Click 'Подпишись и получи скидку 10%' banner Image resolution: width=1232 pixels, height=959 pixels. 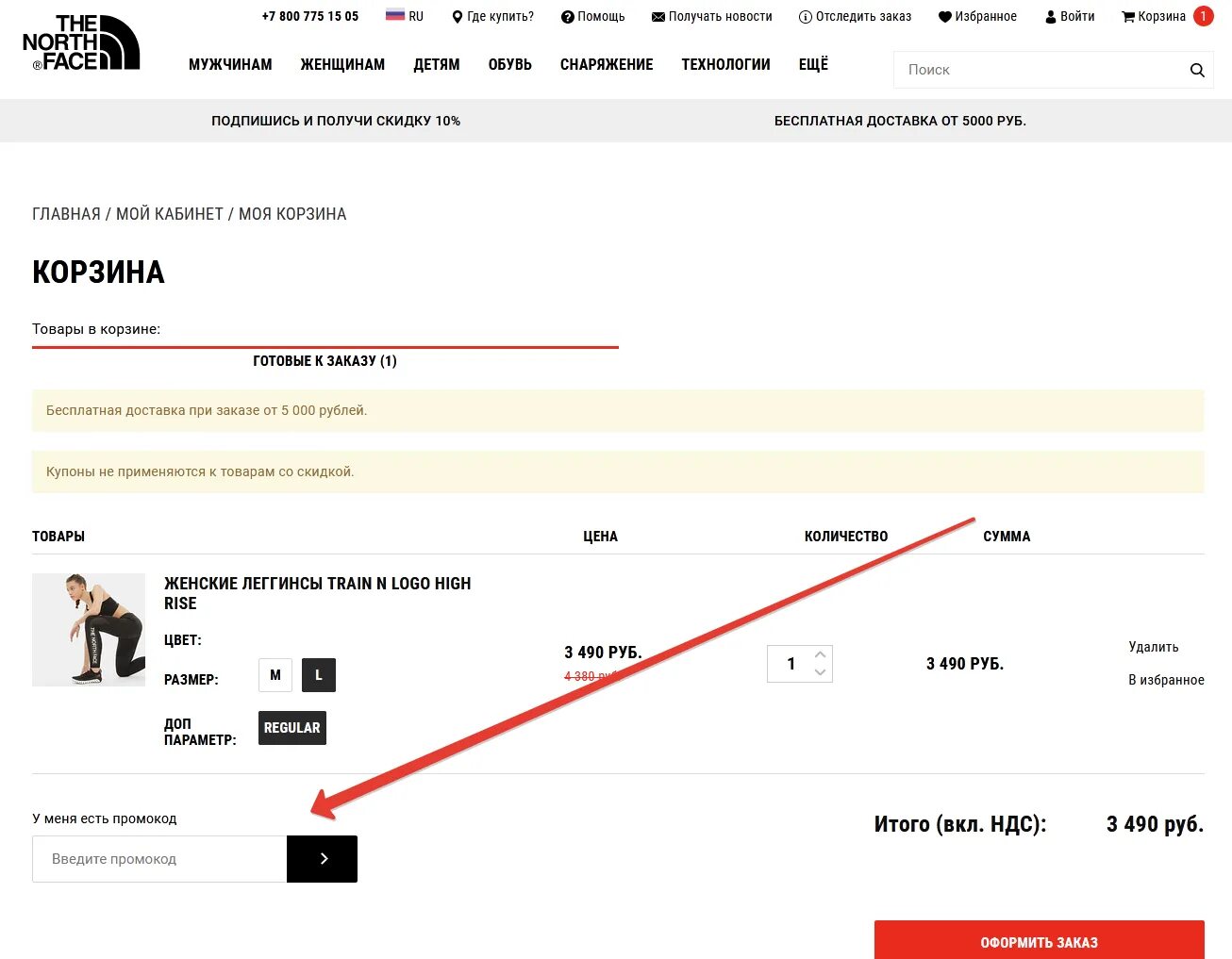[336, 121]
